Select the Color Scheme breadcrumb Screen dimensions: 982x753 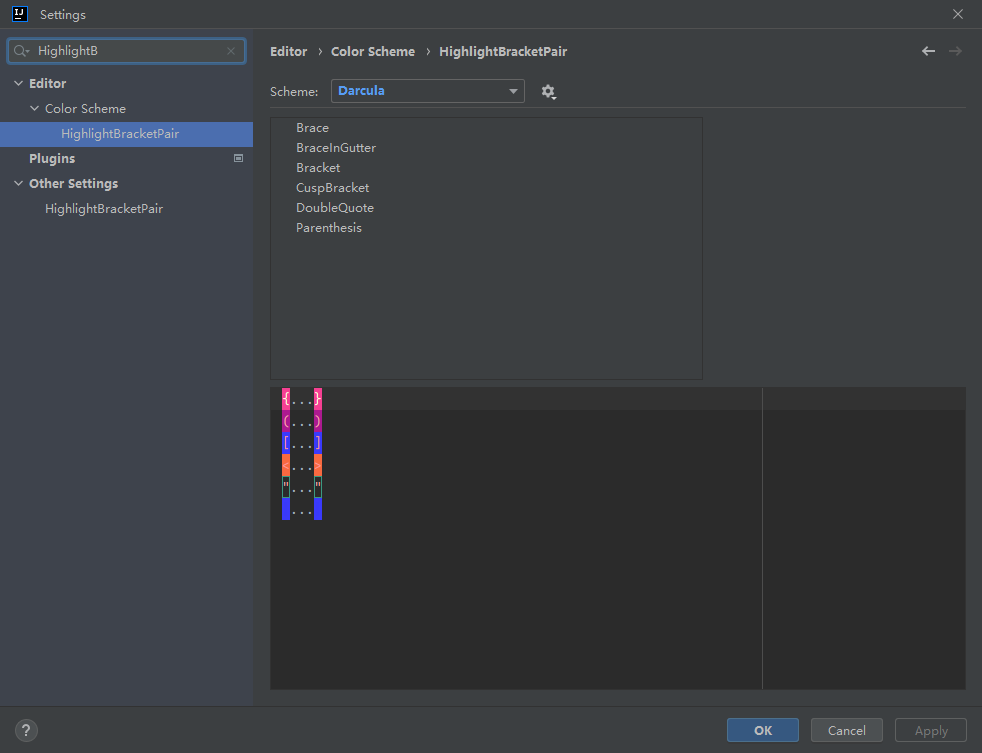375,51
